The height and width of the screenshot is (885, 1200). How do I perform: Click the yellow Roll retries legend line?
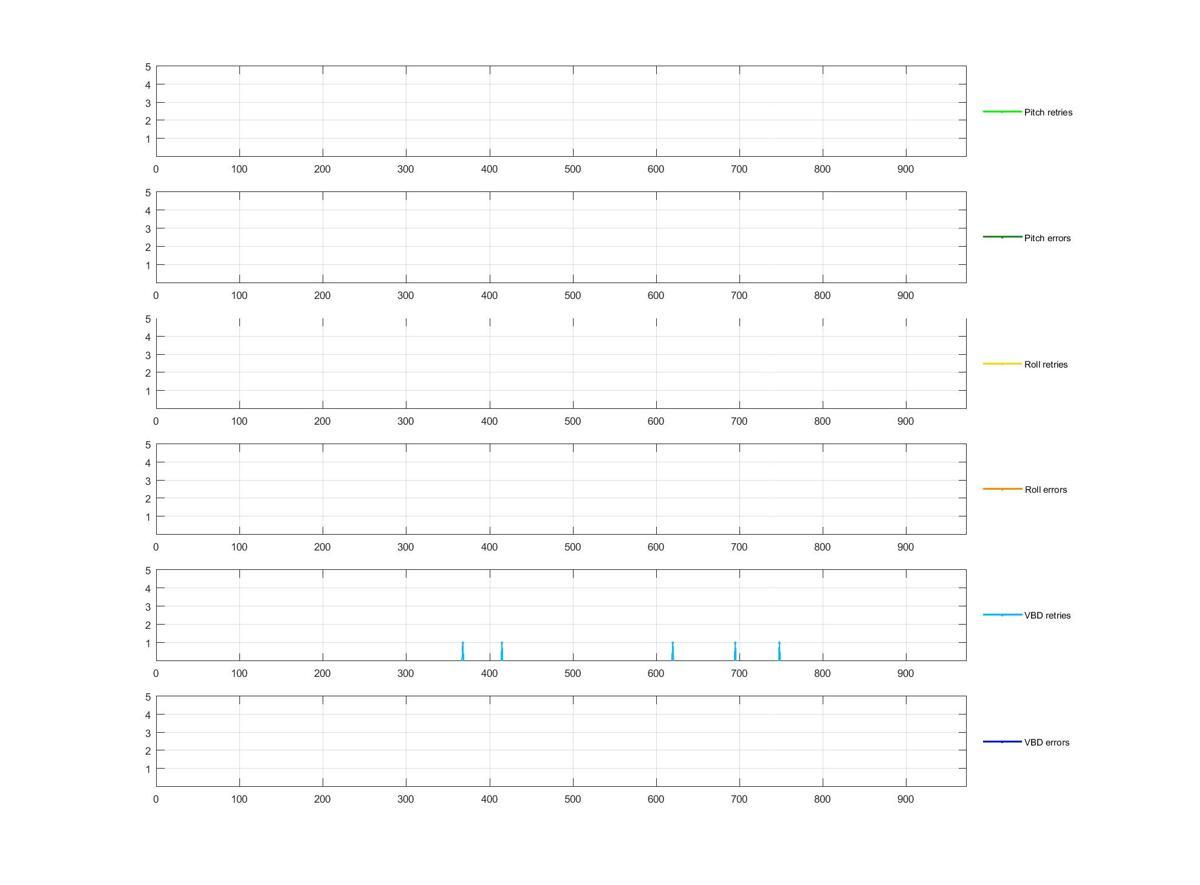(1002, 363)
